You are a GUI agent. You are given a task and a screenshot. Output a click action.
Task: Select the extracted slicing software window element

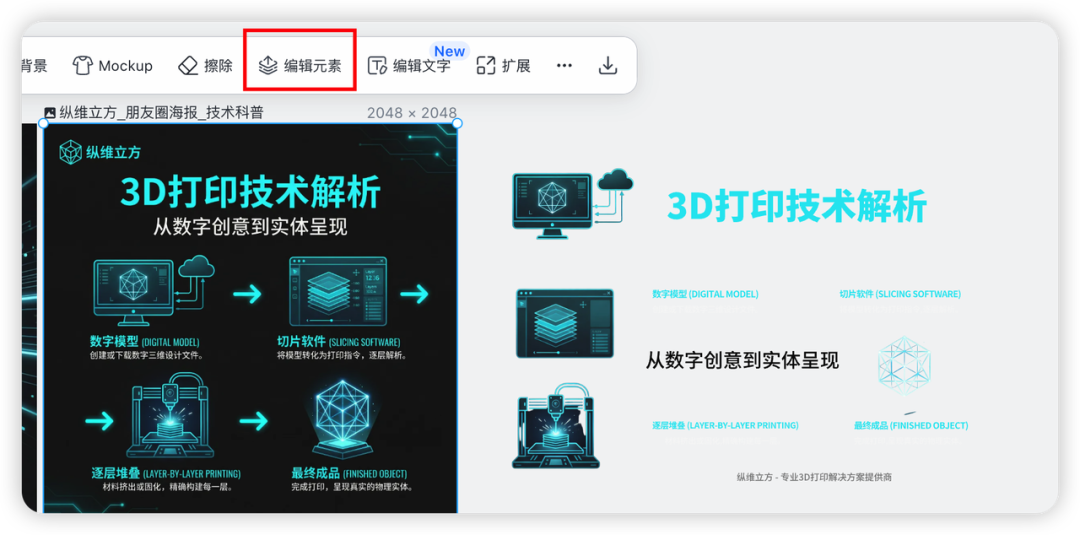coord(565,323)
